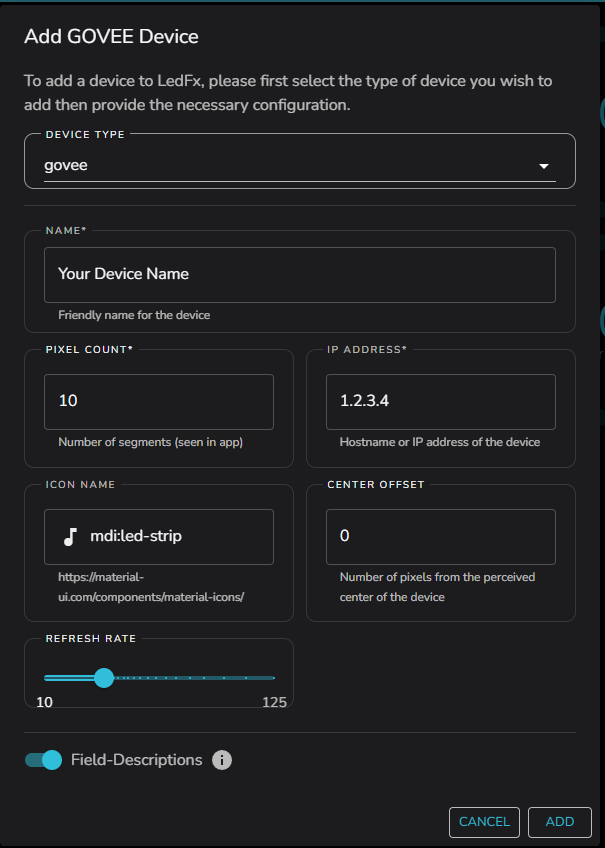Click the IP Address field with 1.2.3.4
Screen dimensions: 605x848
441,402
